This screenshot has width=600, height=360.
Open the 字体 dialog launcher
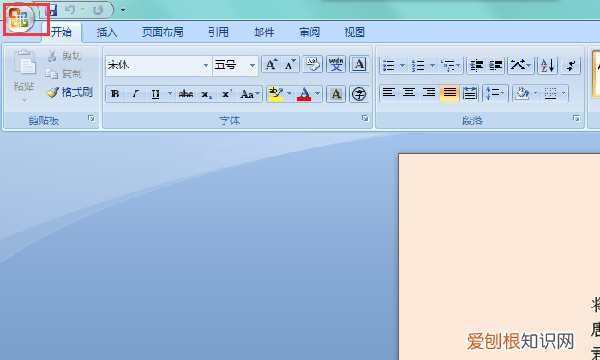[365, 119]
